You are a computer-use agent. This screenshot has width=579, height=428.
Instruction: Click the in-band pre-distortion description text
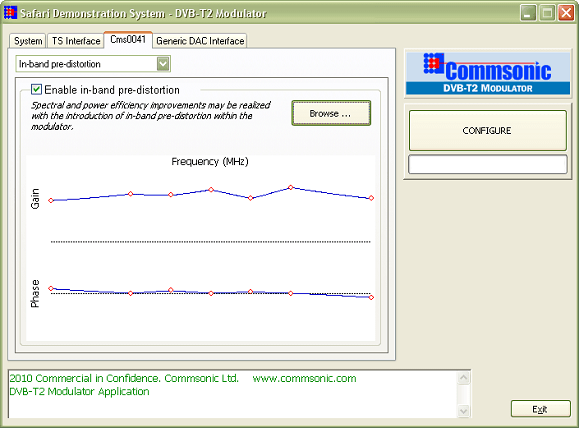pyautogui.click(x=151, y=116)
